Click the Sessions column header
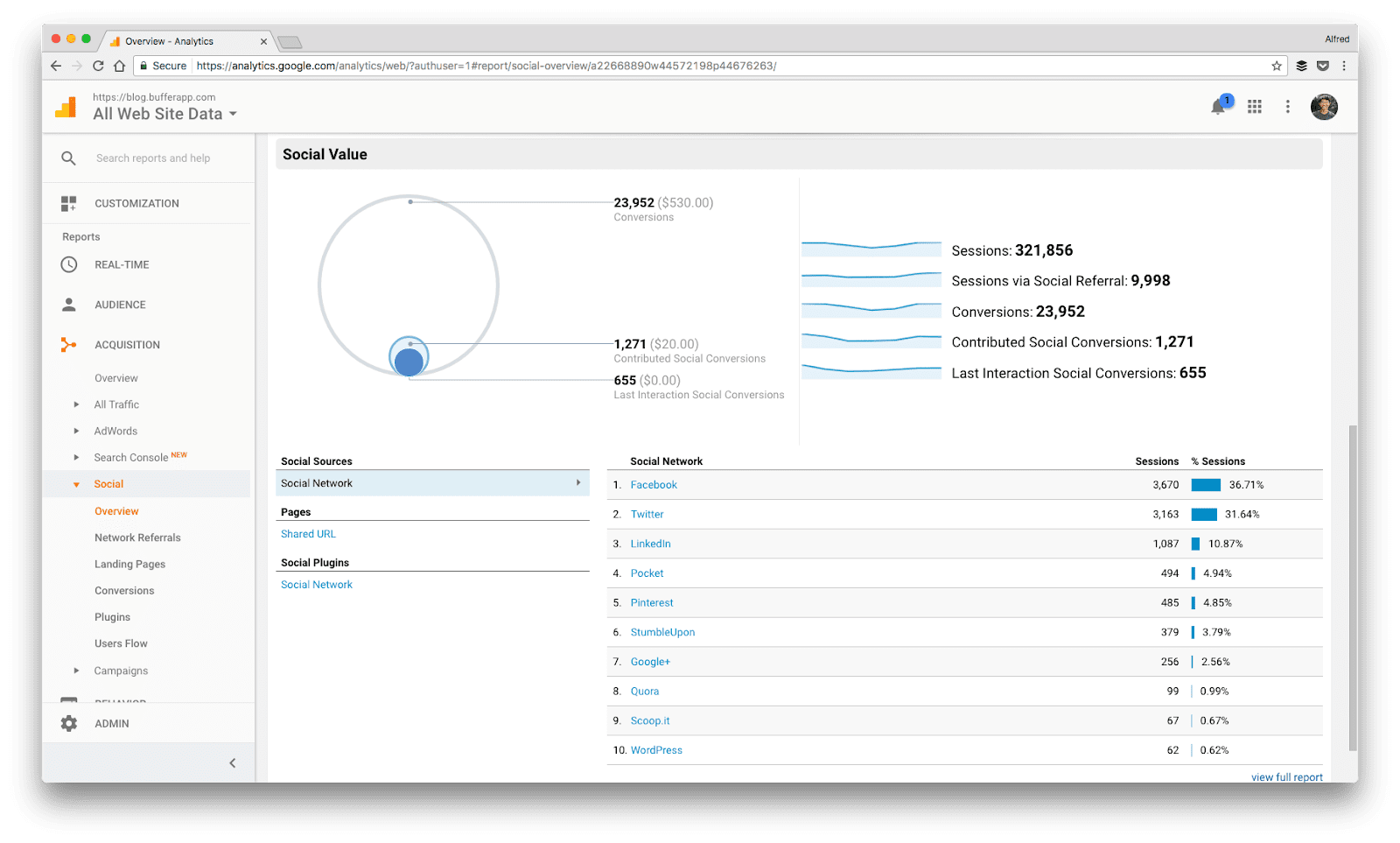The width and height of the screenshot is (1400, 843). [1157, 461]
